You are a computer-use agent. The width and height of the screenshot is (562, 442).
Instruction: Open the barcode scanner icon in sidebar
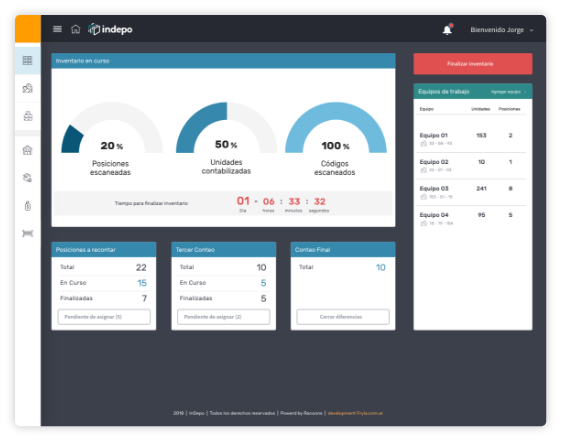pyautogui.click(x=28, y=234)
